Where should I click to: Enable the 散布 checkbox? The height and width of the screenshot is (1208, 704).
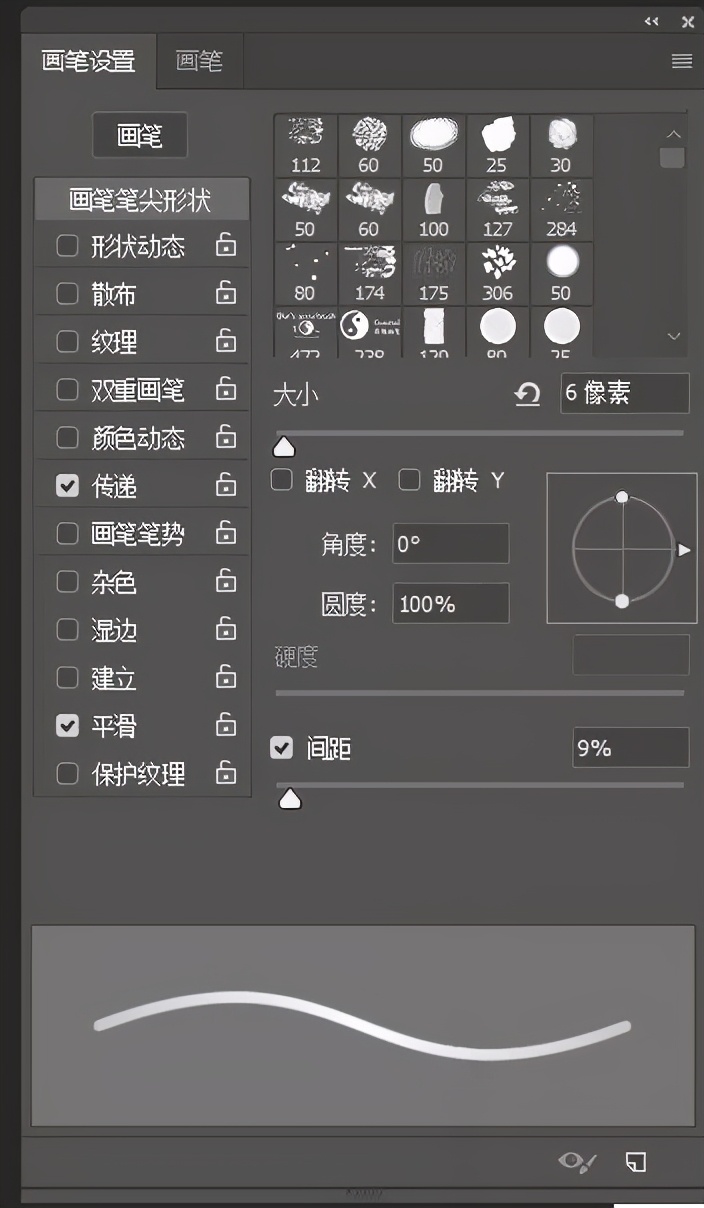(x=67, y=293)
